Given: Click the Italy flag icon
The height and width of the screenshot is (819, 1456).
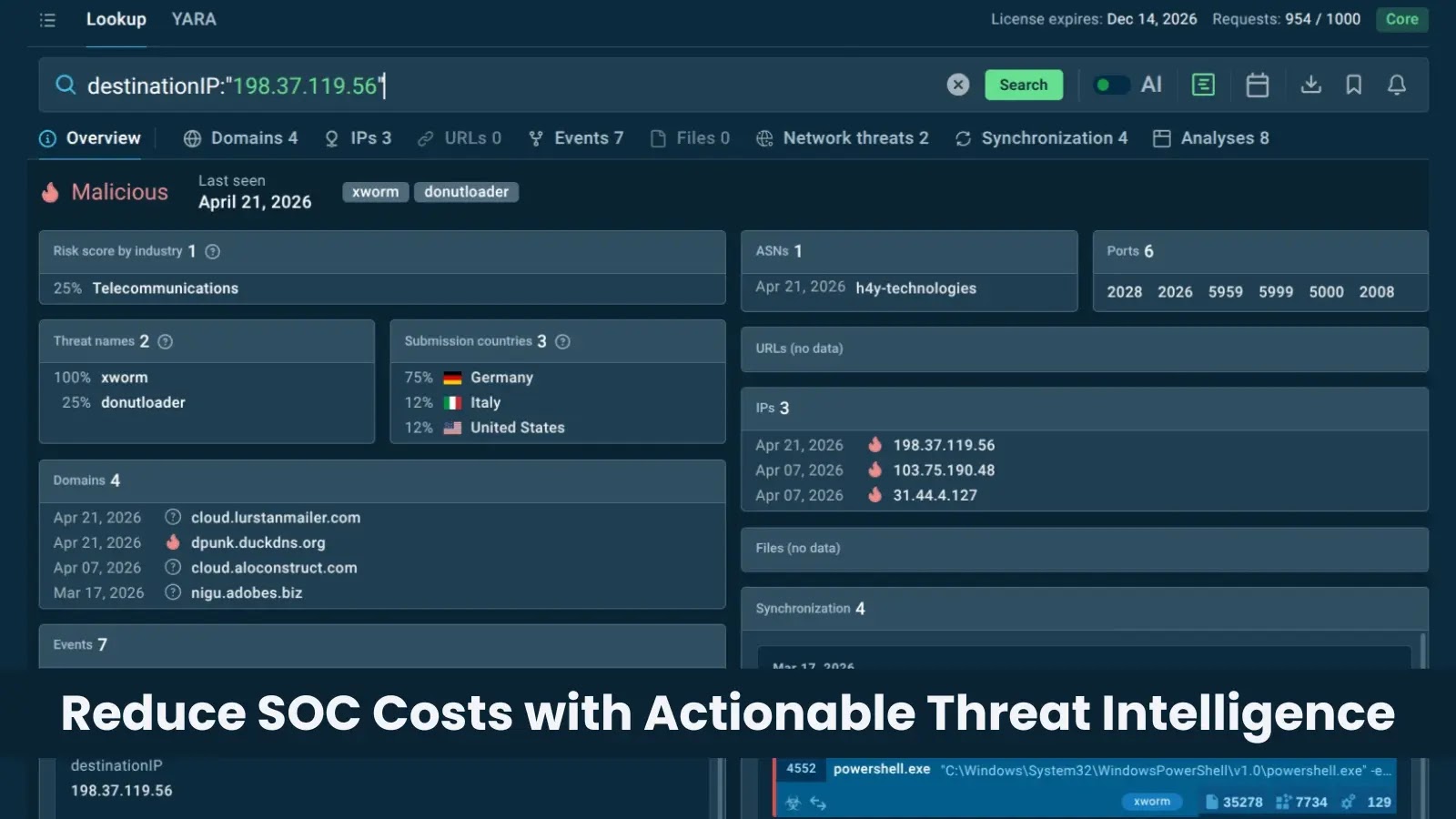Looking at the screenshot, I should 452,402.
